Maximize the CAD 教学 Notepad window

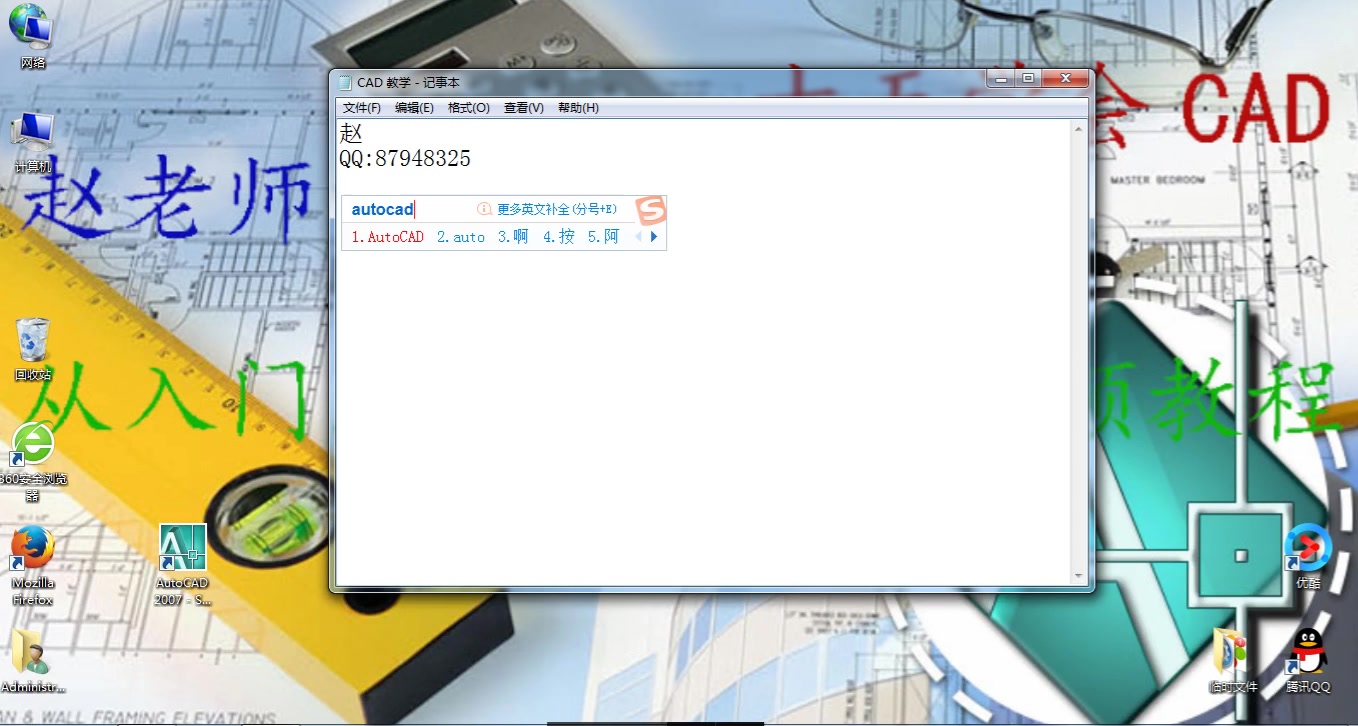(x=1027, y=78)
